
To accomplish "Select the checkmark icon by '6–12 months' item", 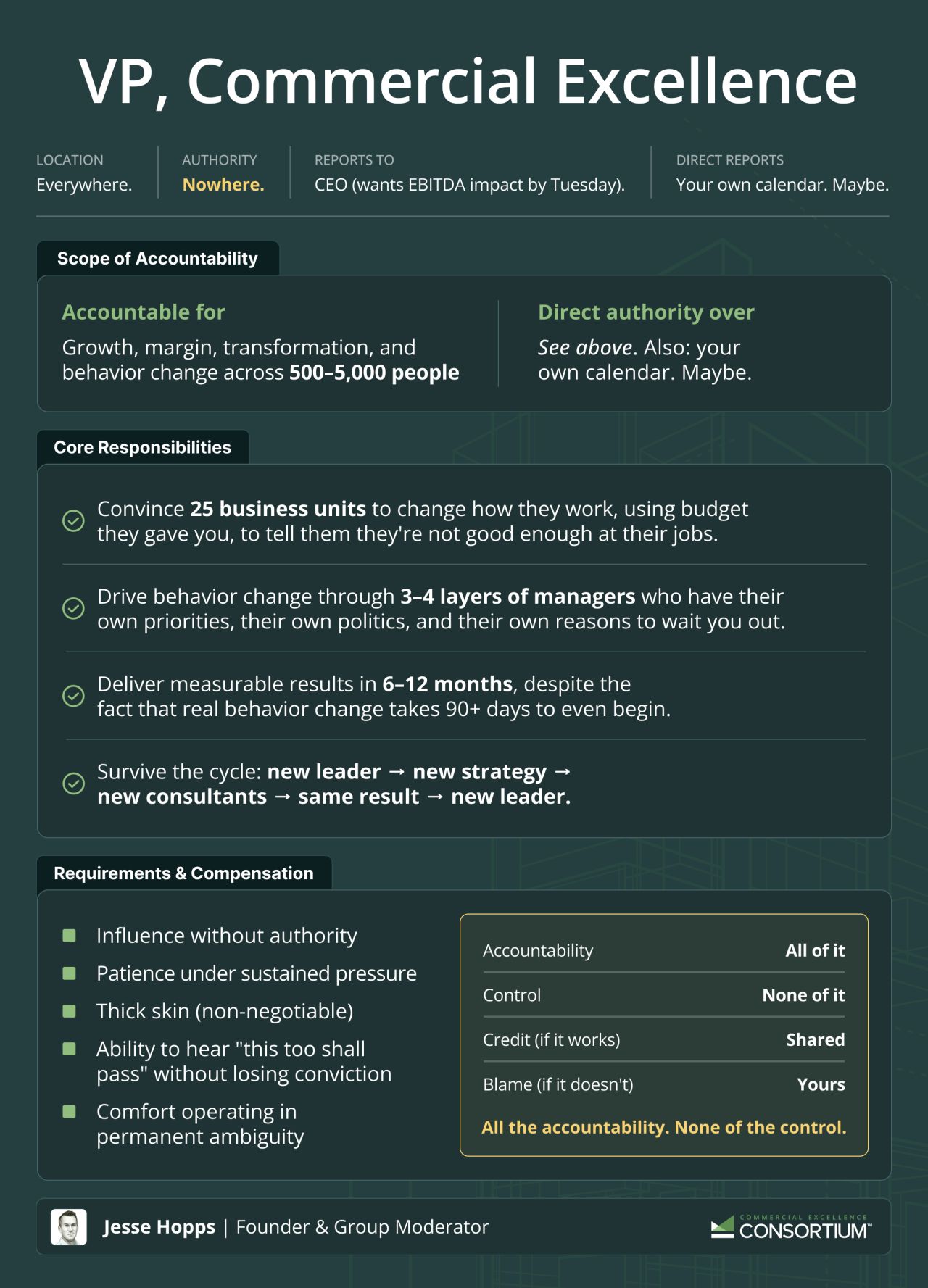I will [x=73, y=696].
